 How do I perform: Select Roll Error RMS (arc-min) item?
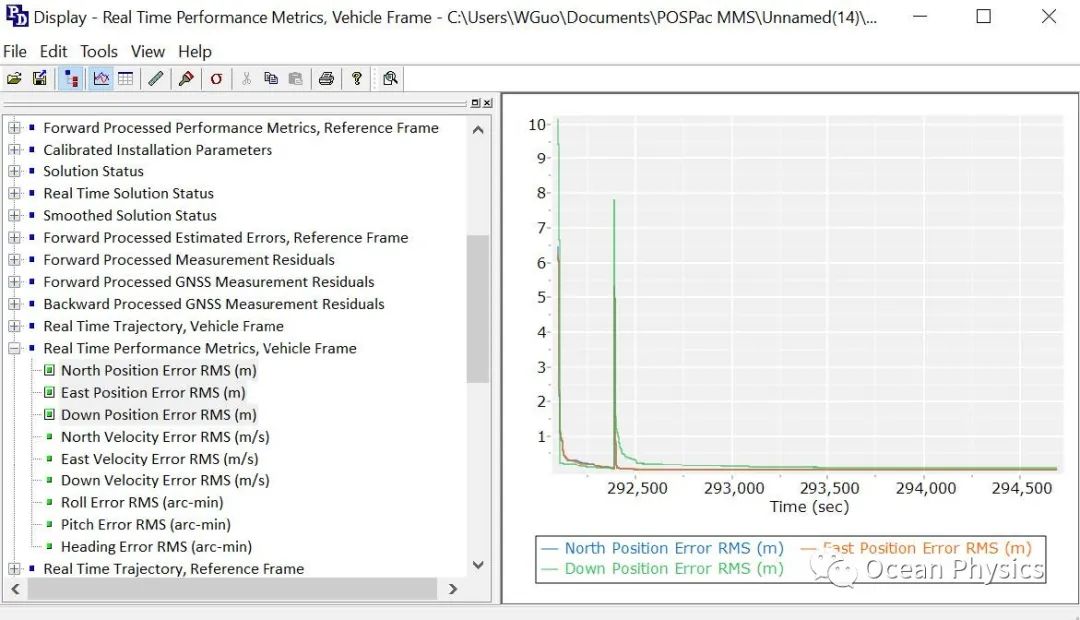click(x=142, y=503)
